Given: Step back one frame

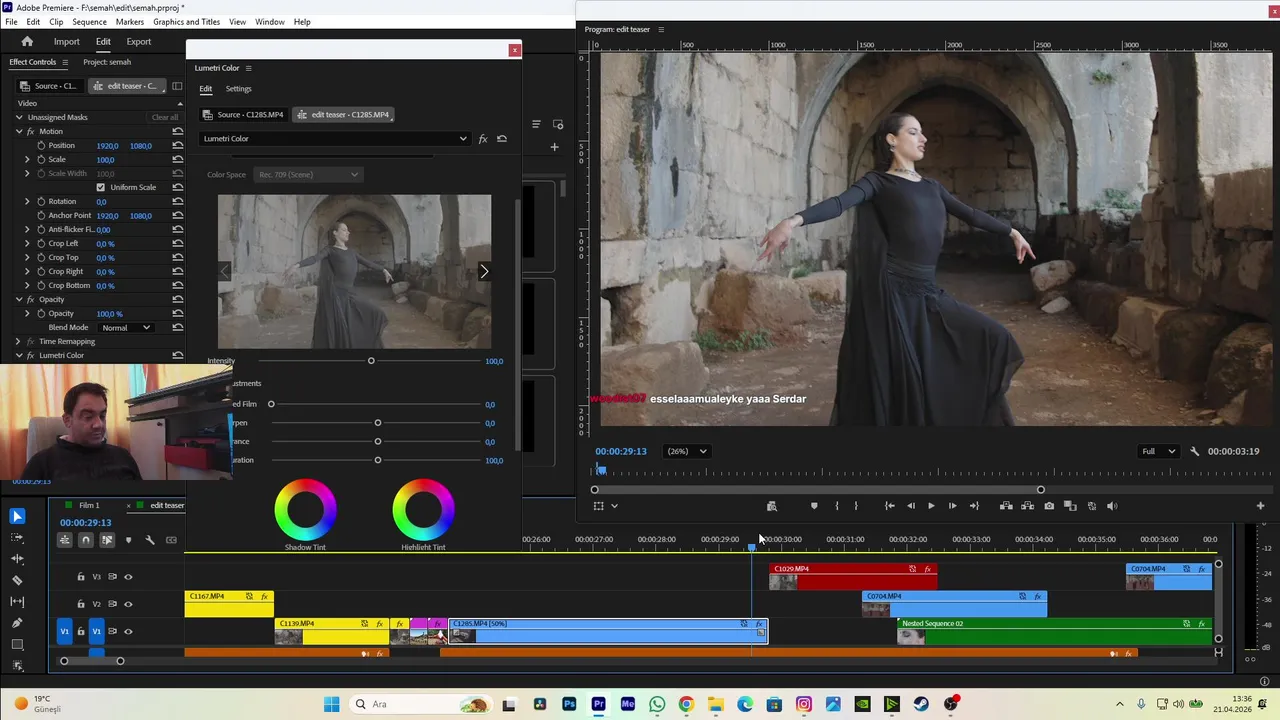Looking at the screenshot, I should click(x=910, y=506).
